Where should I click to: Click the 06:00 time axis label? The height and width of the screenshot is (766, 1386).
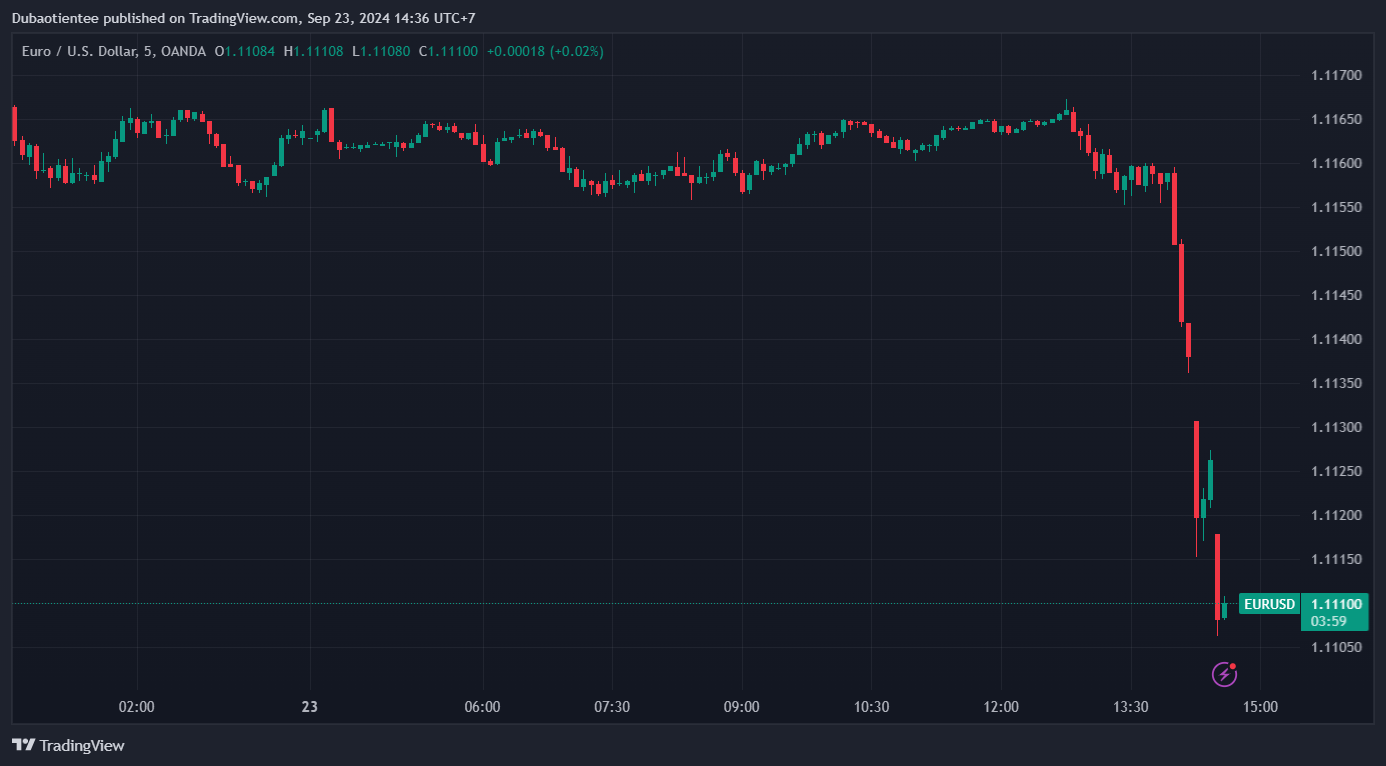coord(482,707)
